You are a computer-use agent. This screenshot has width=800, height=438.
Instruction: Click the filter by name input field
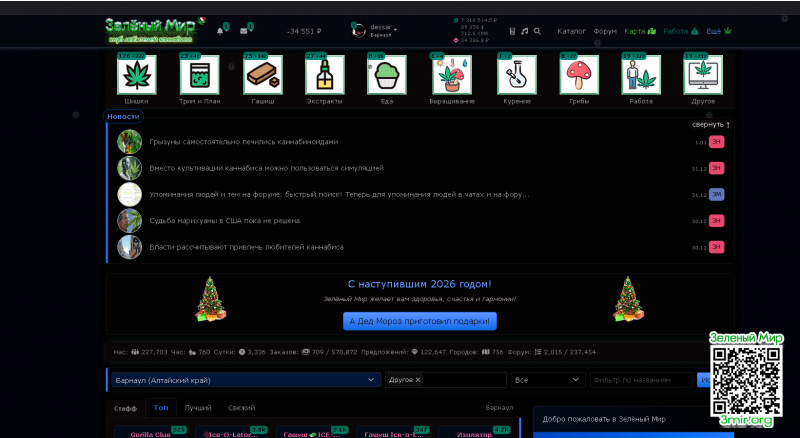640,380
